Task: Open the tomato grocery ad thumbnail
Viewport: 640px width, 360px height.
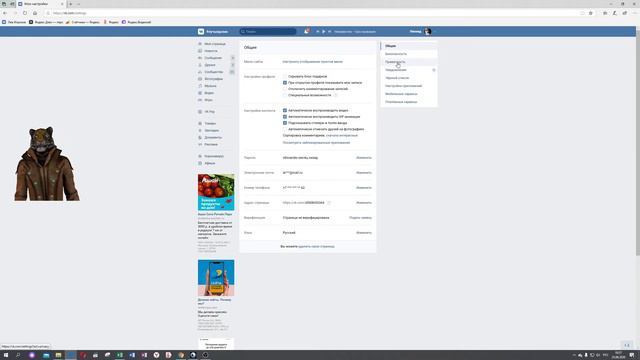Action: coord(216,192)
